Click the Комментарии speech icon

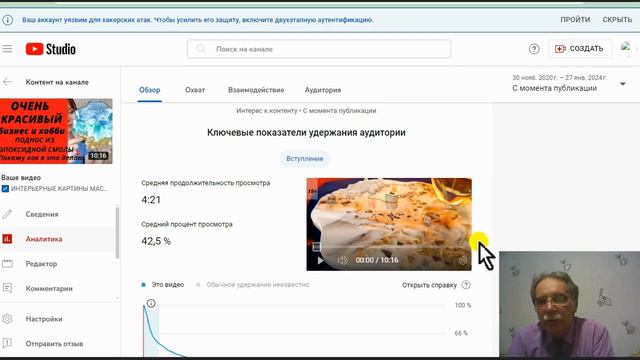[x=7, y=288]
